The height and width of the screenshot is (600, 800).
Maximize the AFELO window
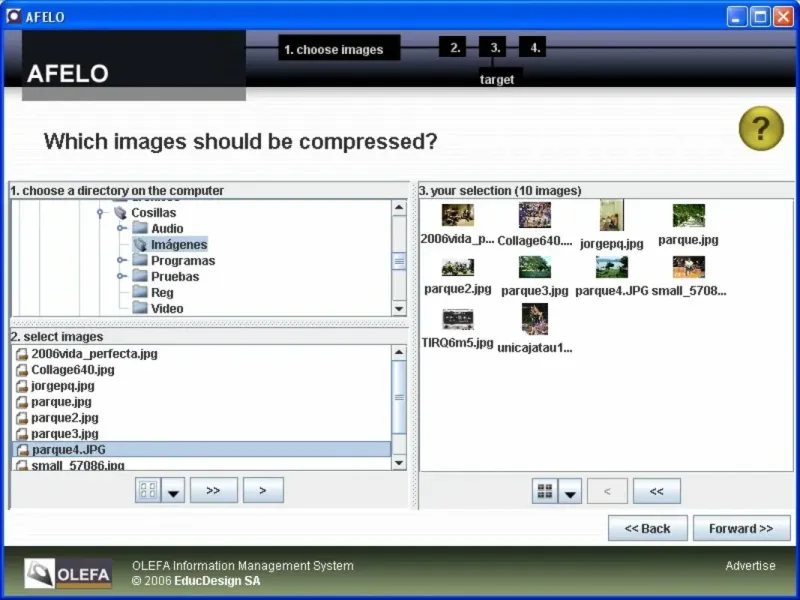760,16
